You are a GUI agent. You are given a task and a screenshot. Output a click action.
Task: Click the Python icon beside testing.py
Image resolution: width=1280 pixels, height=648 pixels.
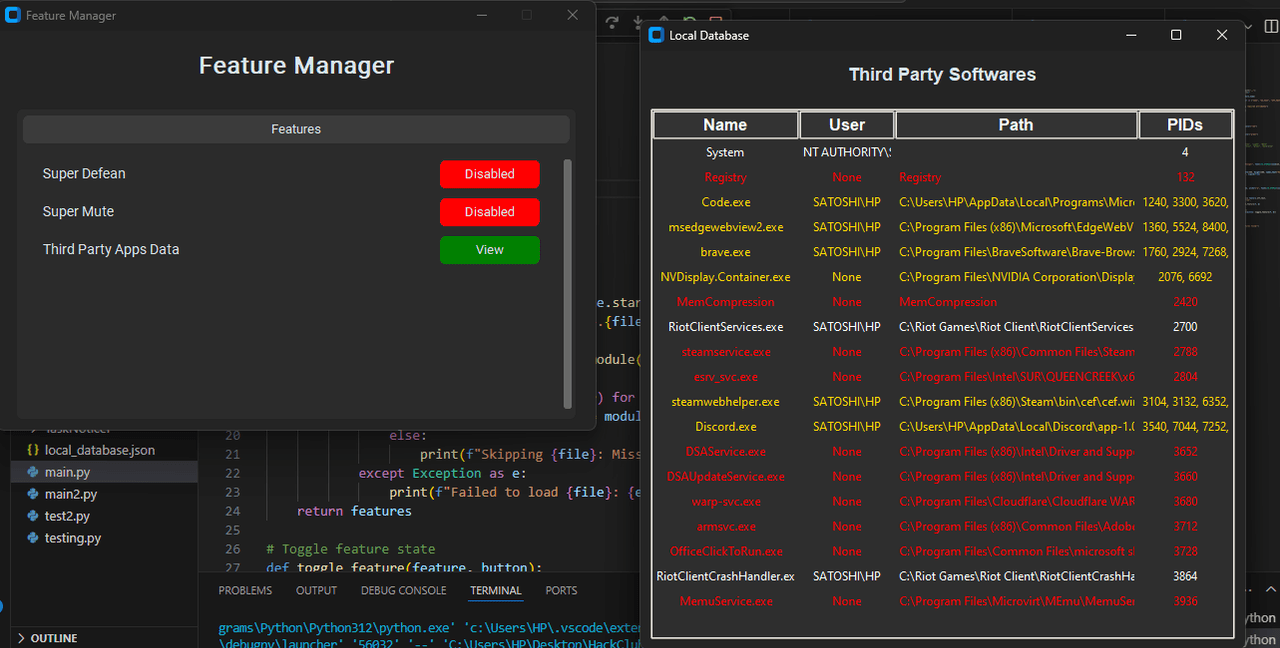pos(33,538)
